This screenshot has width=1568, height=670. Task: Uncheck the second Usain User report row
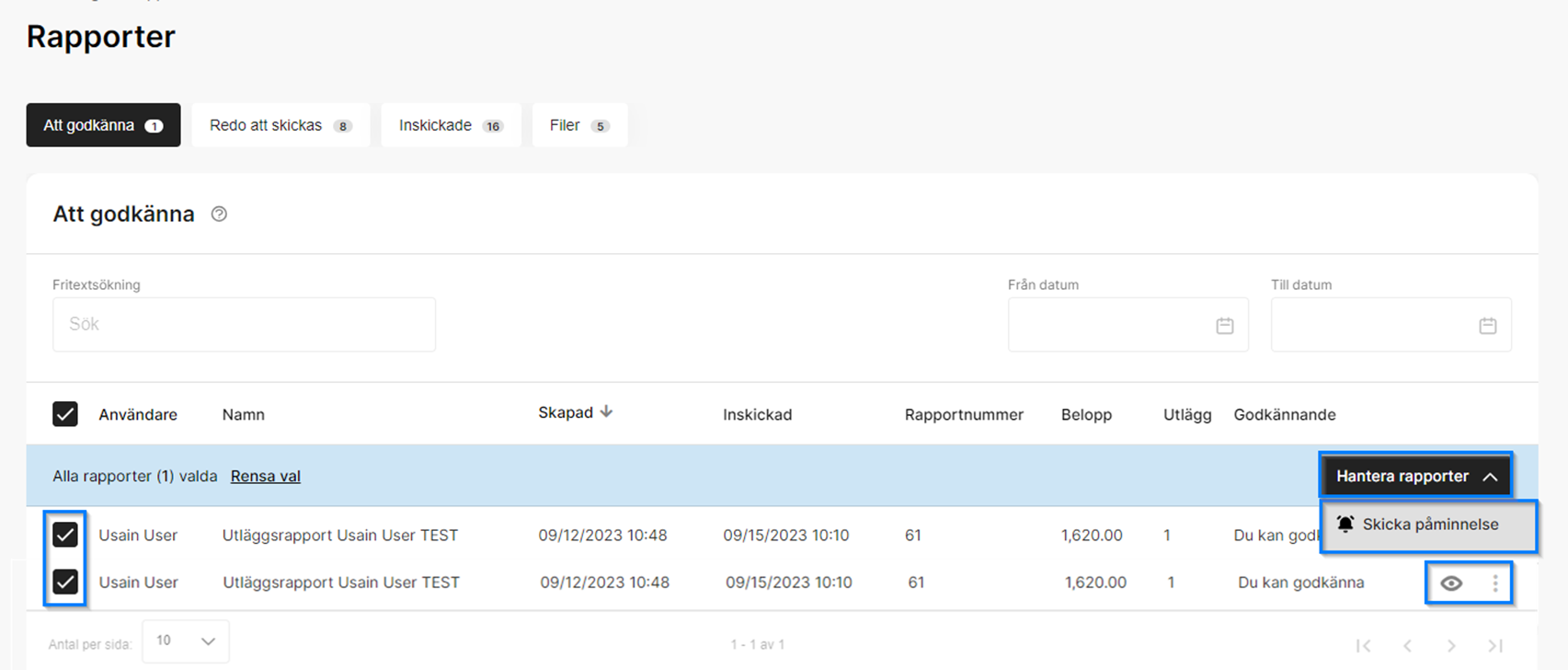65,583
